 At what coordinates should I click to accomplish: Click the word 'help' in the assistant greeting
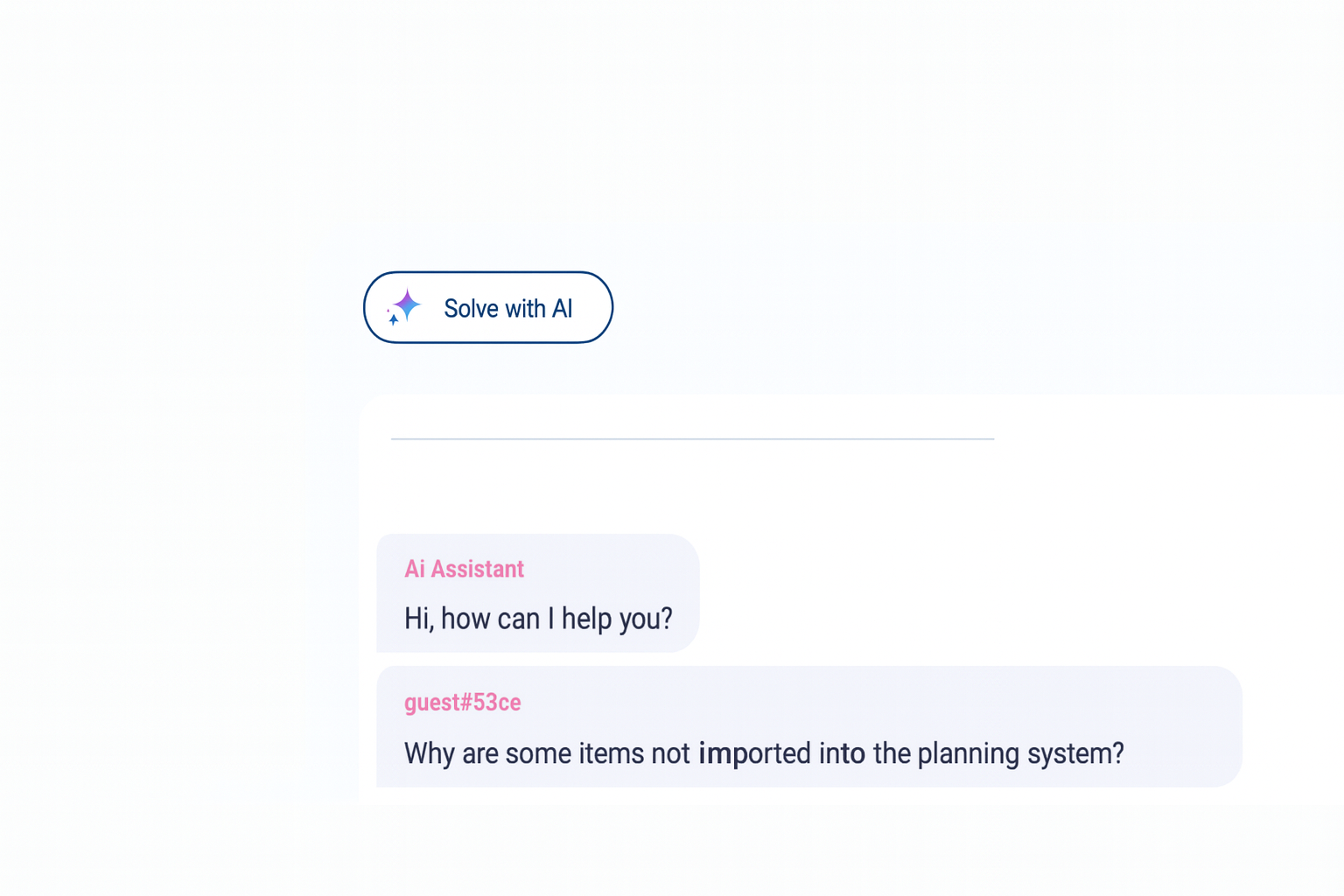coord(587,619)
